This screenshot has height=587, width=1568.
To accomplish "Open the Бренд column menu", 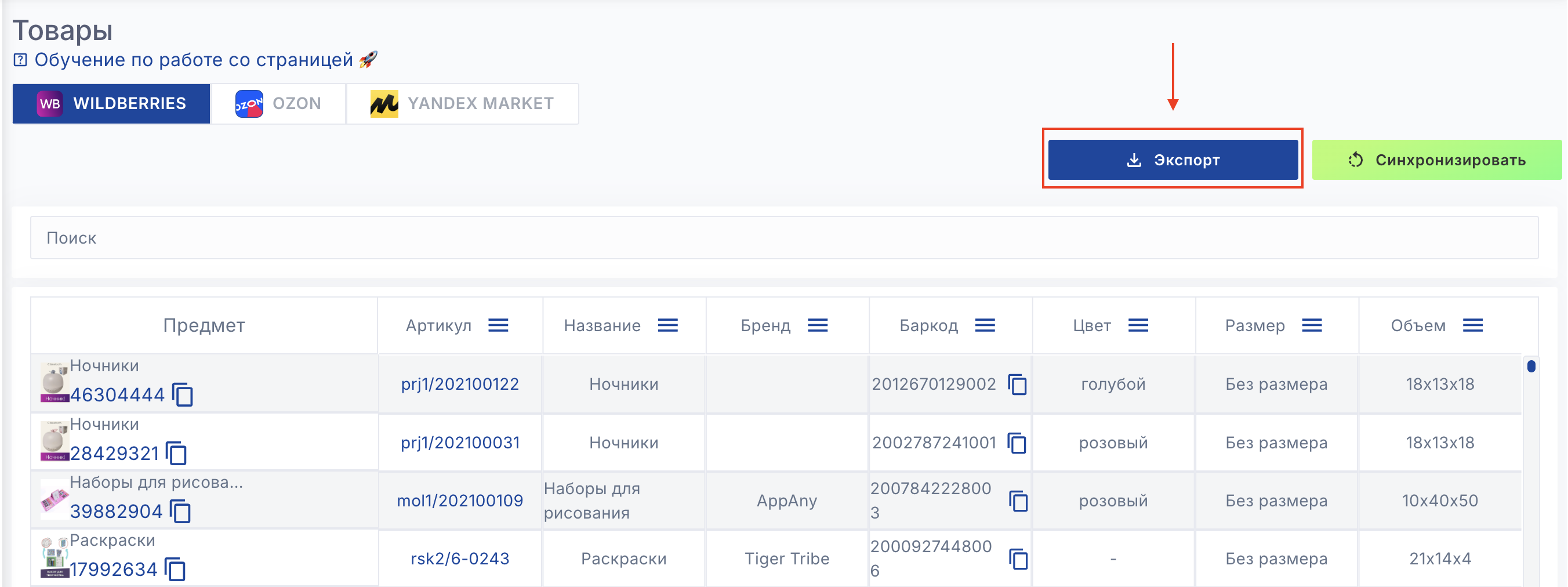I will pyautogui.click(x=818, y=326).
